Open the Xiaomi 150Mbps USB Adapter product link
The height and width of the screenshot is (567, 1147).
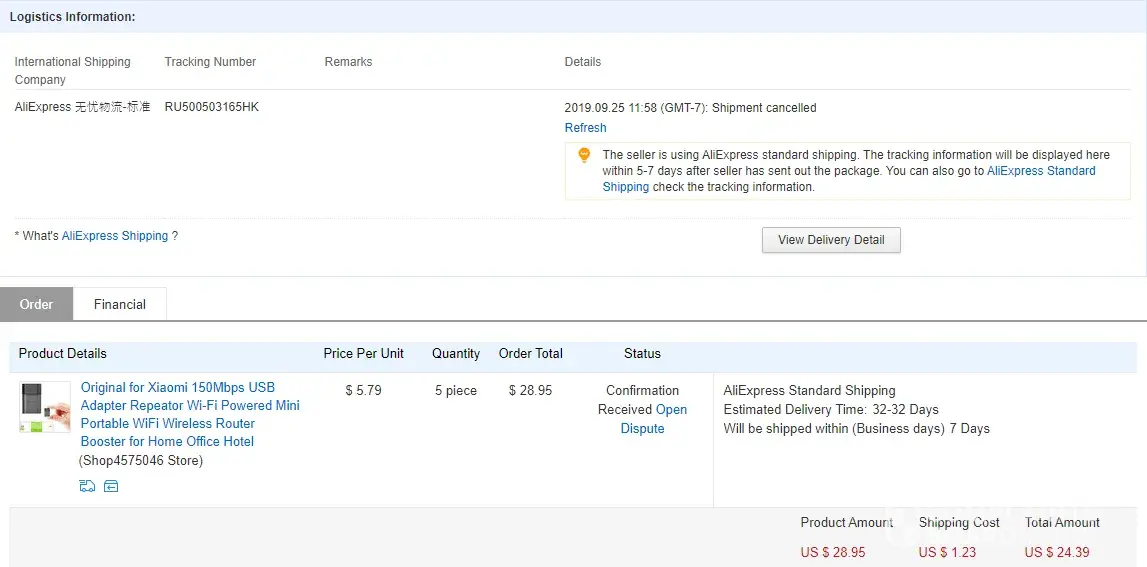tap(190, 414)
